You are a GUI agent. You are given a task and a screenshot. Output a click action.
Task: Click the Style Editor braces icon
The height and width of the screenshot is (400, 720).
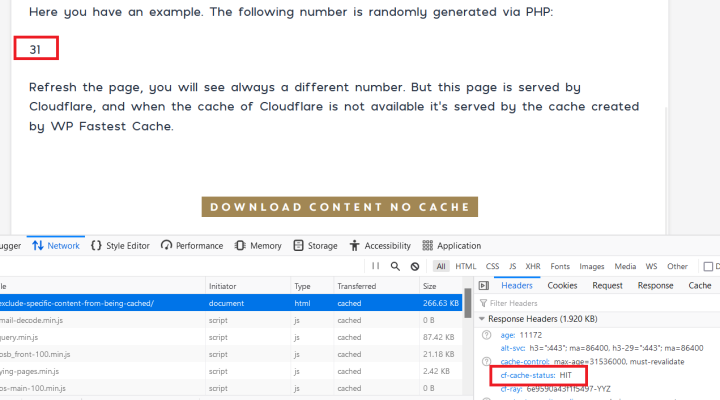tap(96, 246)
